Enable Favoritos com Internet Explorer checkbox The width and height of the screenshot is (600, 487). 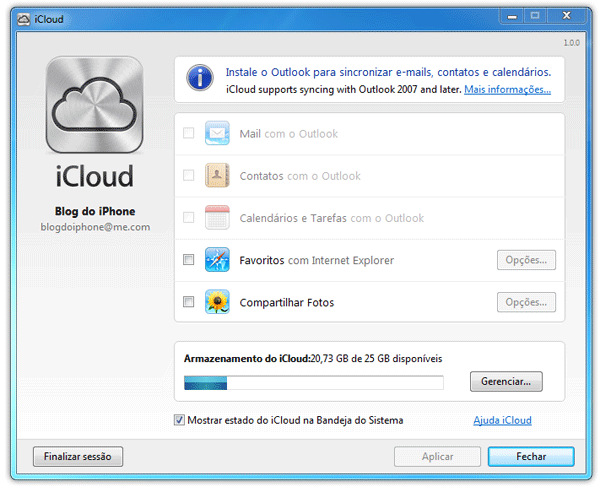point(188,259)
